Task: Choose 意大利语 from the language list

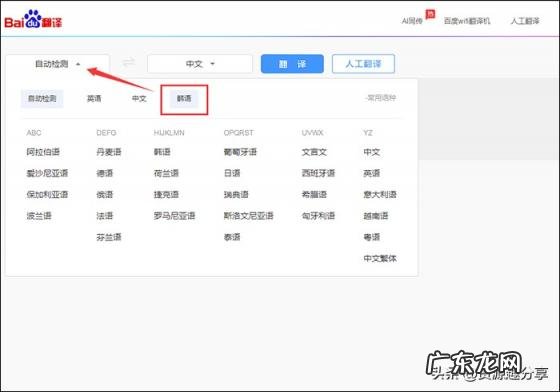Action: pyautogui.click(x=380, y=195)
